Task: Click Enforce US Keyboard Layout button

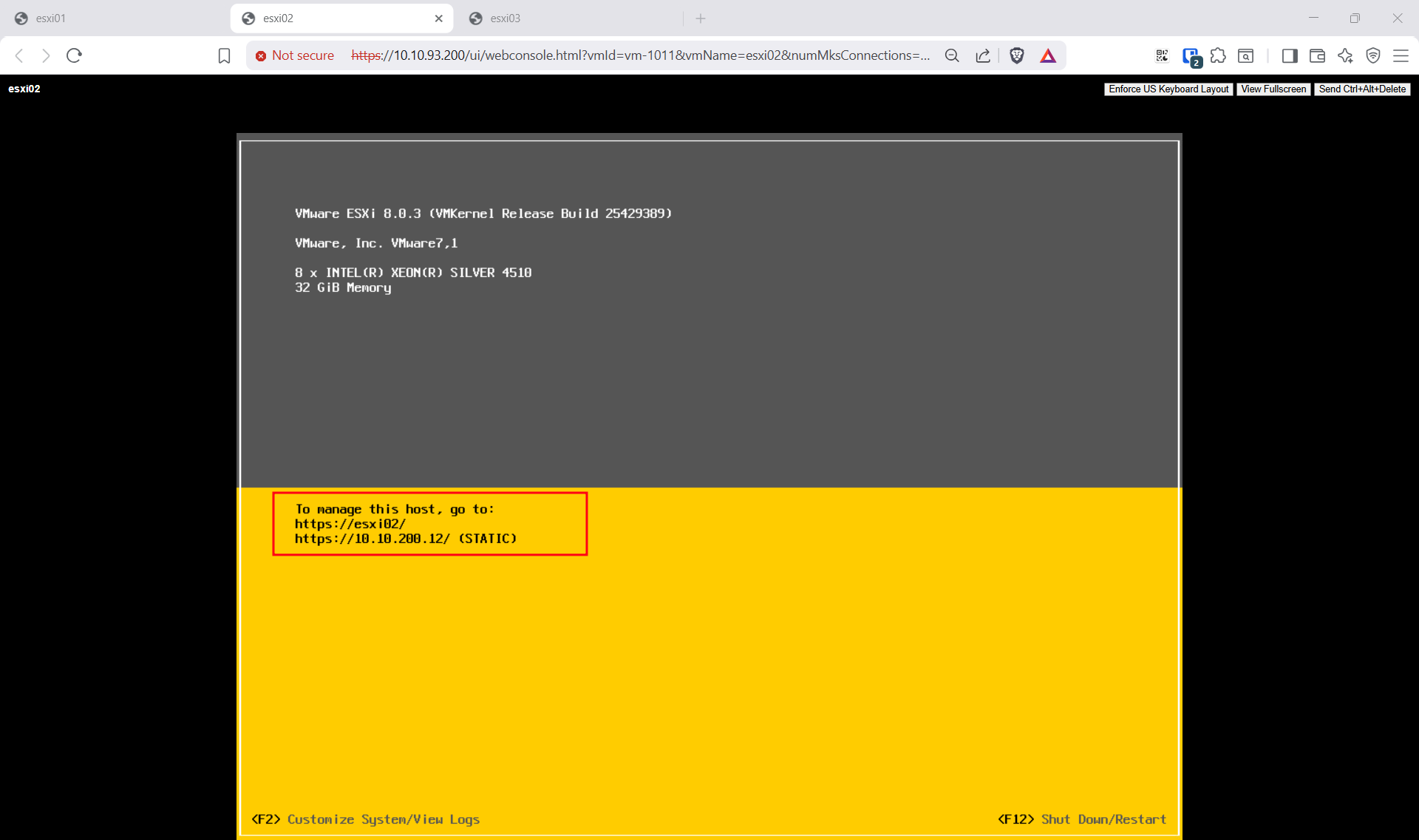Action: [1168, 89]
